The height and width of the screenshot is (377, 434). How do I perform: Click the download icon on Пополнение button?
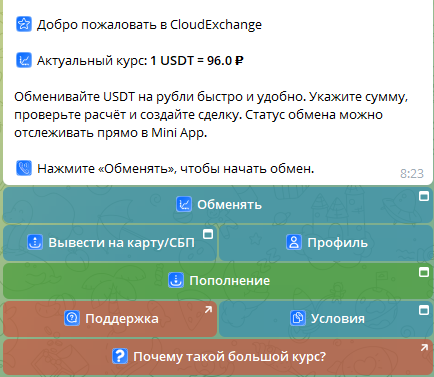point(176,280)
